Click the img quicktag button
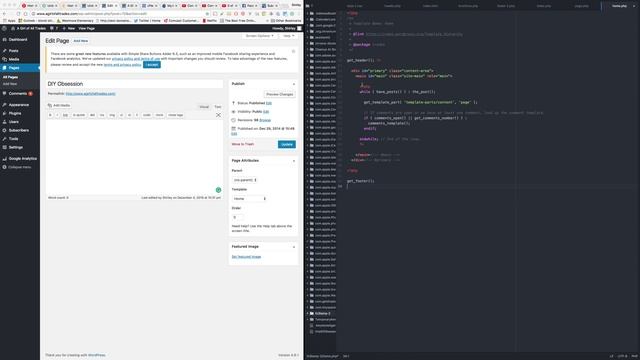 pyautogui.click(x=111, y=115)
